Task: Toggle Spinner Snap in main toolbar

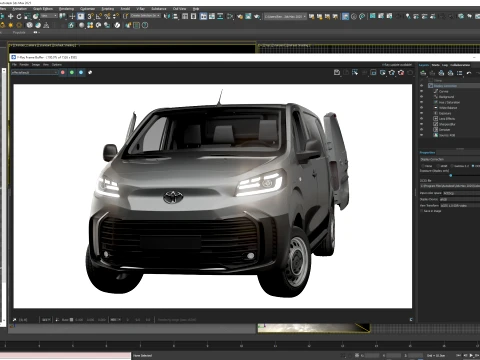Action: click(x=116, y=16)
